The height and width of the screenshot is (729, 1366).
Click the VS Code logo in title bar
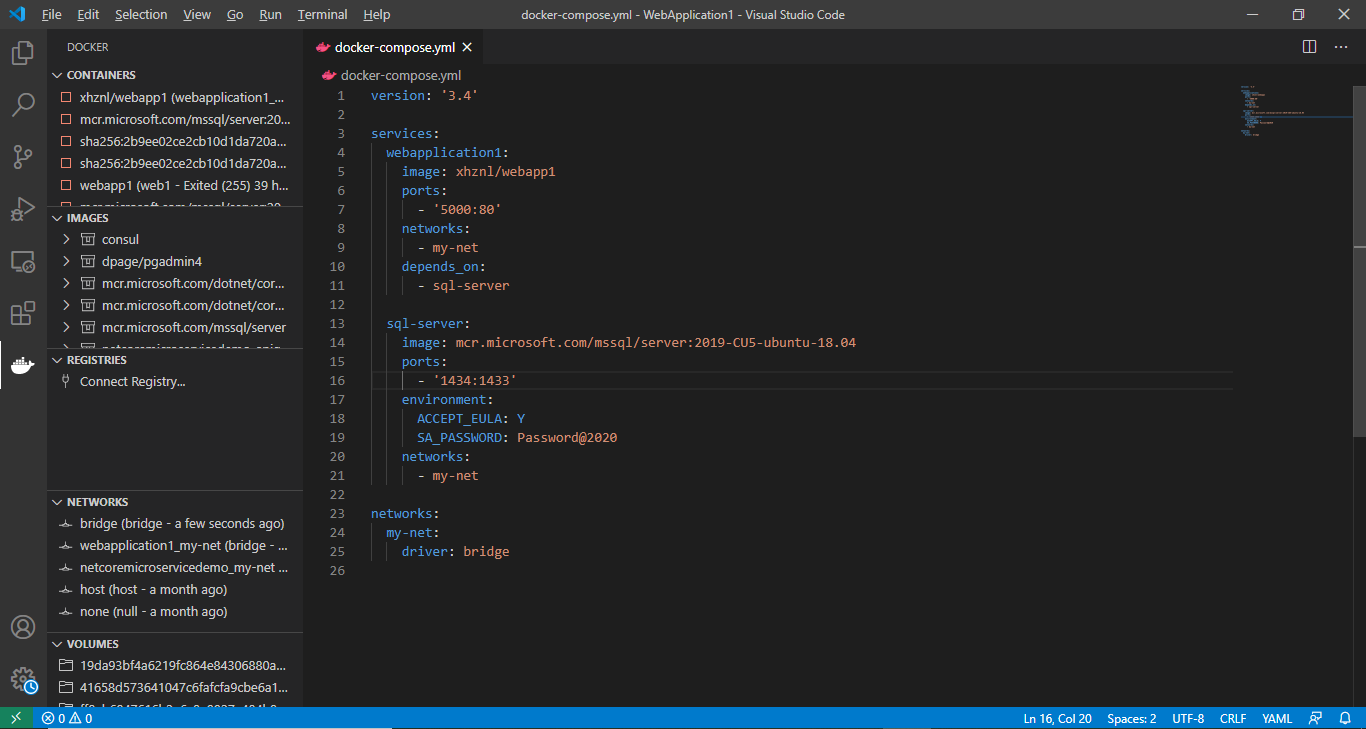click(x=17, y=15)
